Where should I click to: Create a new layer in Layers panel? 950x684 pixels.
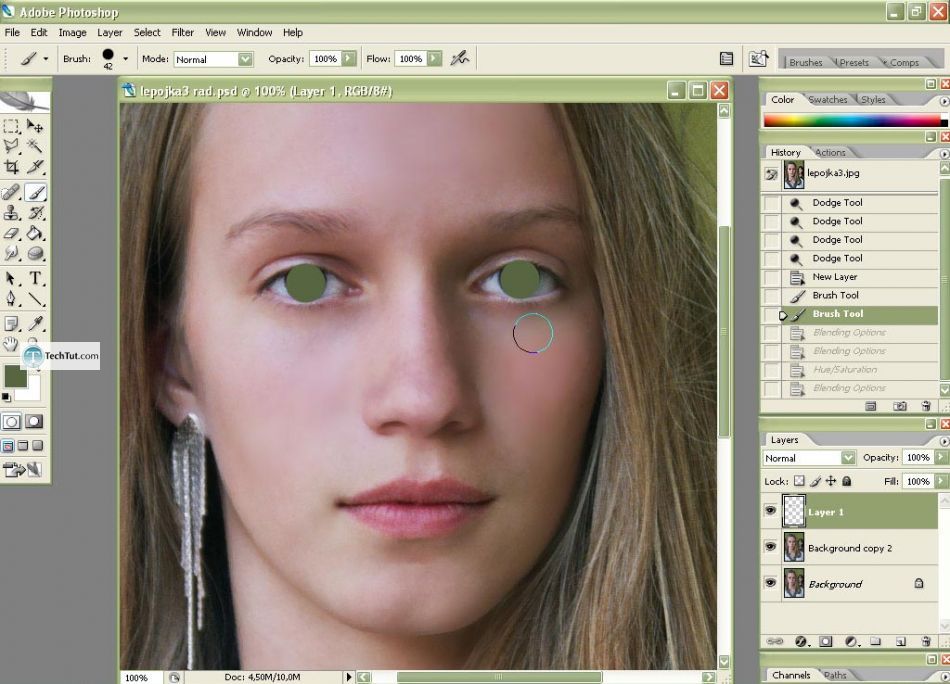900,641
